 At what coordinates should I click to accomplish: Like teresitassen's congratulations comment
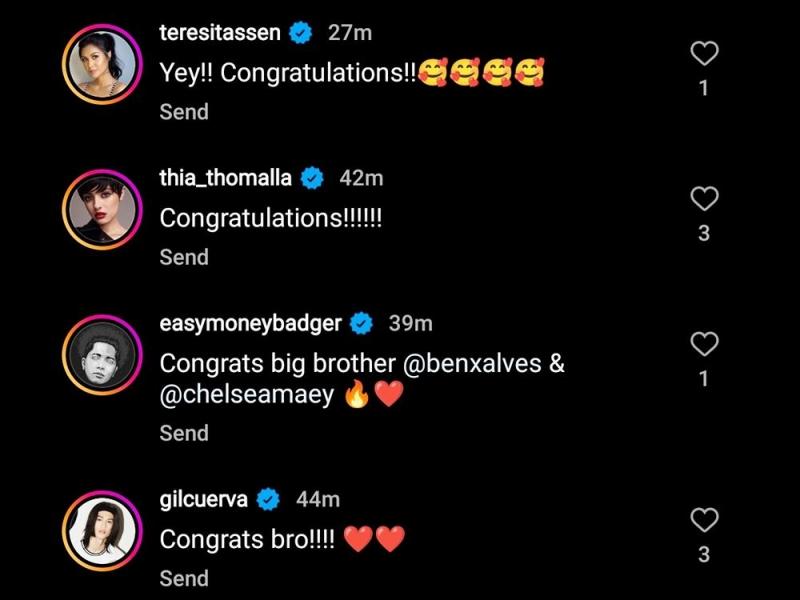705,54
